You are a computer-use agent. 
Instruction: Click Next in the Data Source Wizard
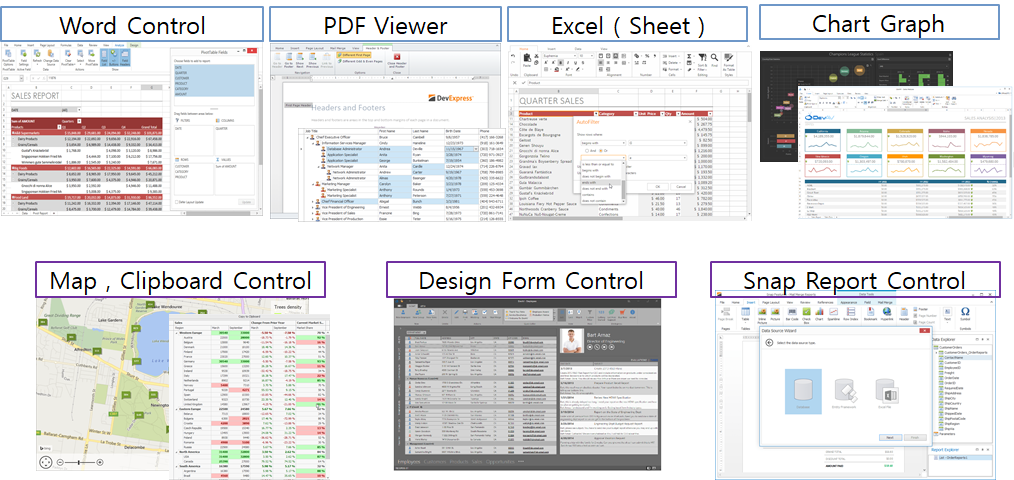(x=888, y=436)
